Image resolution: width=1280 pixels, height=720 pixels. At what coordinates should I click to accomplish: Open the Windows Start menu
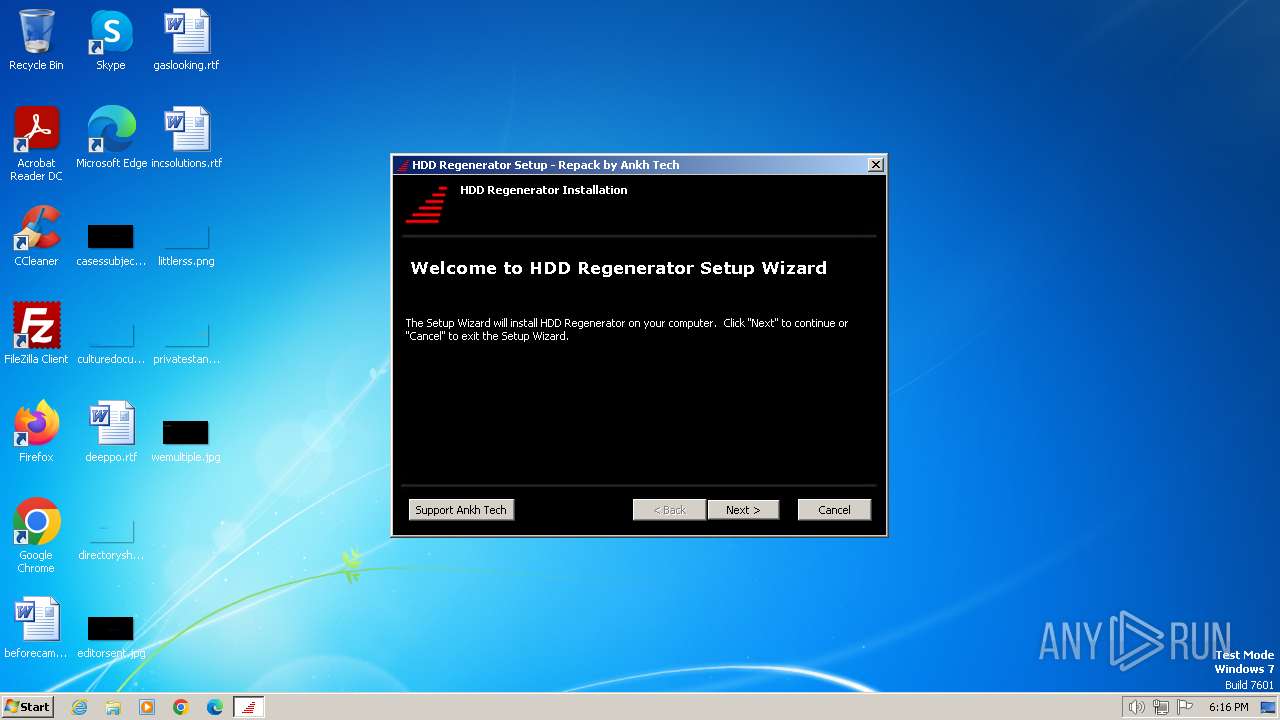(28, 707)
